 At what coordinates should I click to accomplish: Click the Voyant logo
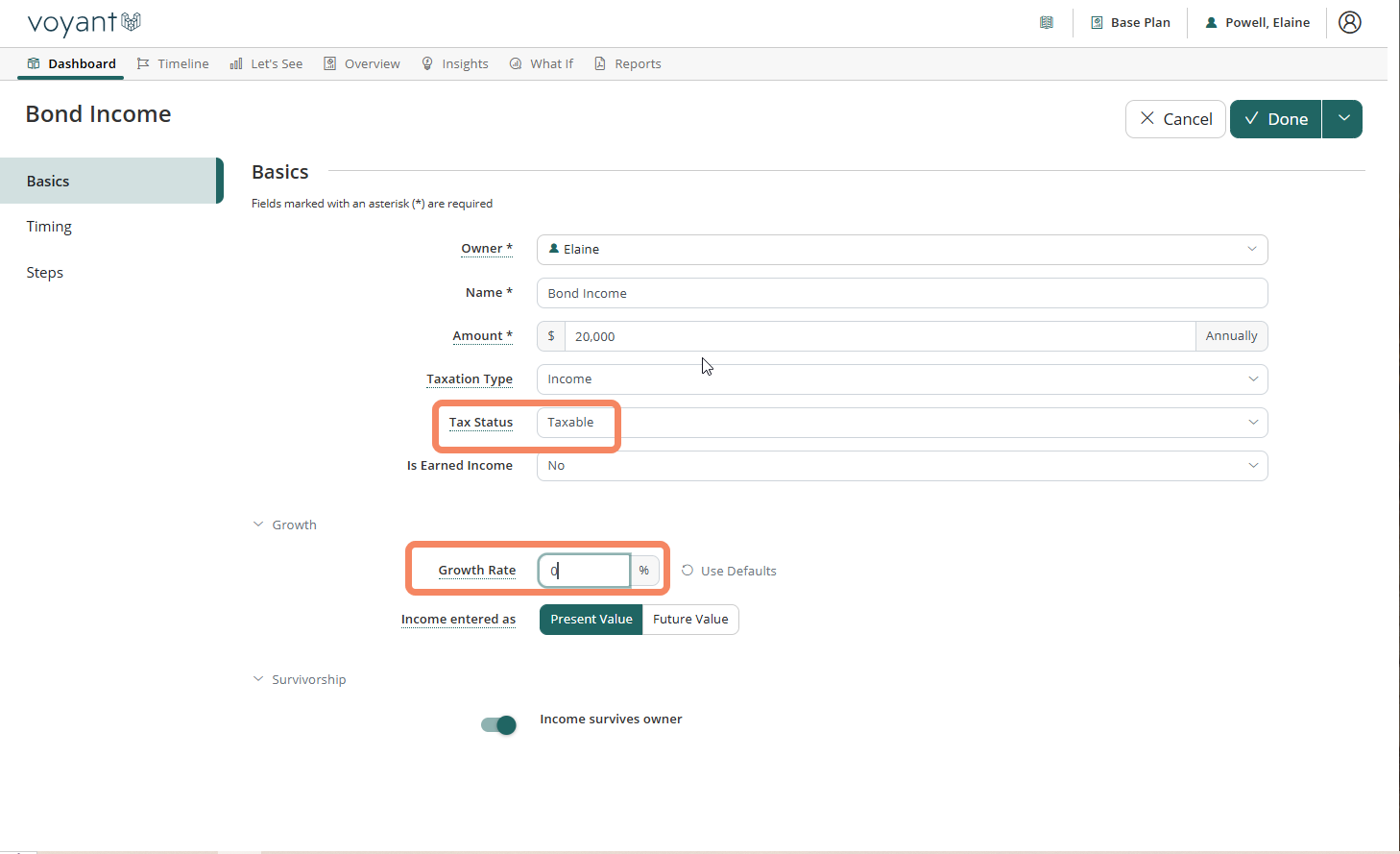(84, 22)
